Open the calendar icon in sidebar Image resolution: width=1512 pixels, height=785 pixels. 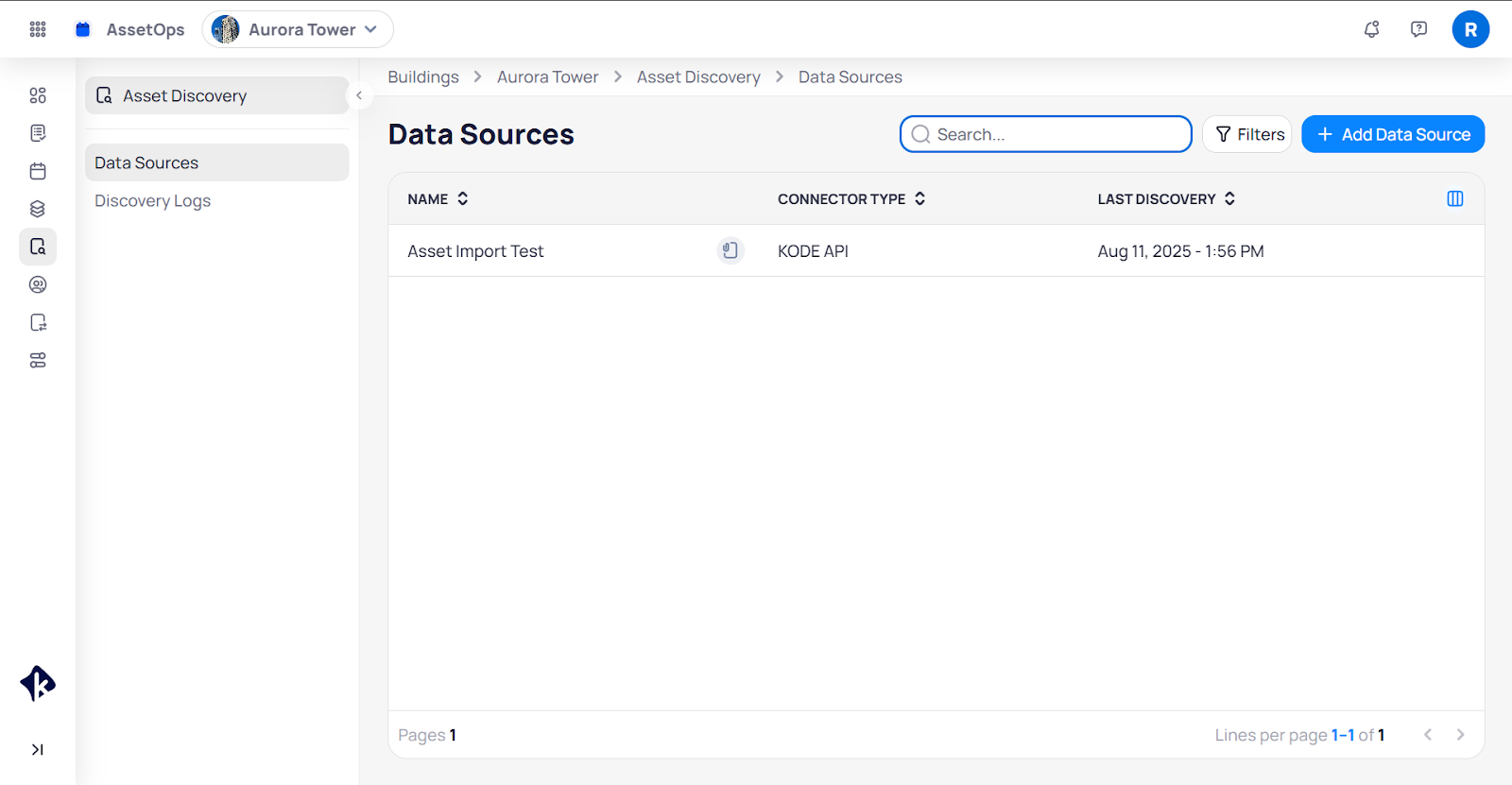[38, 171]
